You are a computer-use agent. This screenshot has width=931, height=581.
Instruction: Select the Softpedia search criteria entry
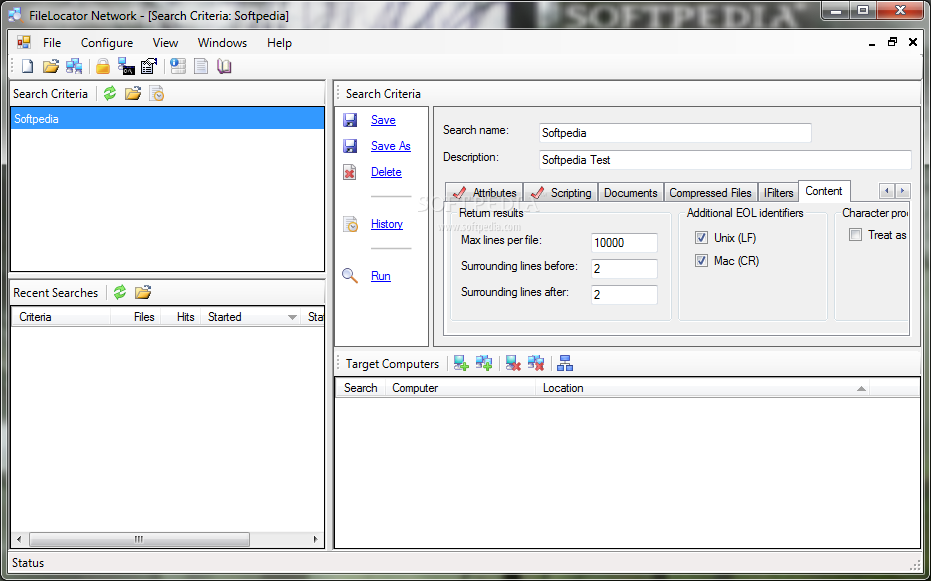pyautogui.click(x=167, y=119)
